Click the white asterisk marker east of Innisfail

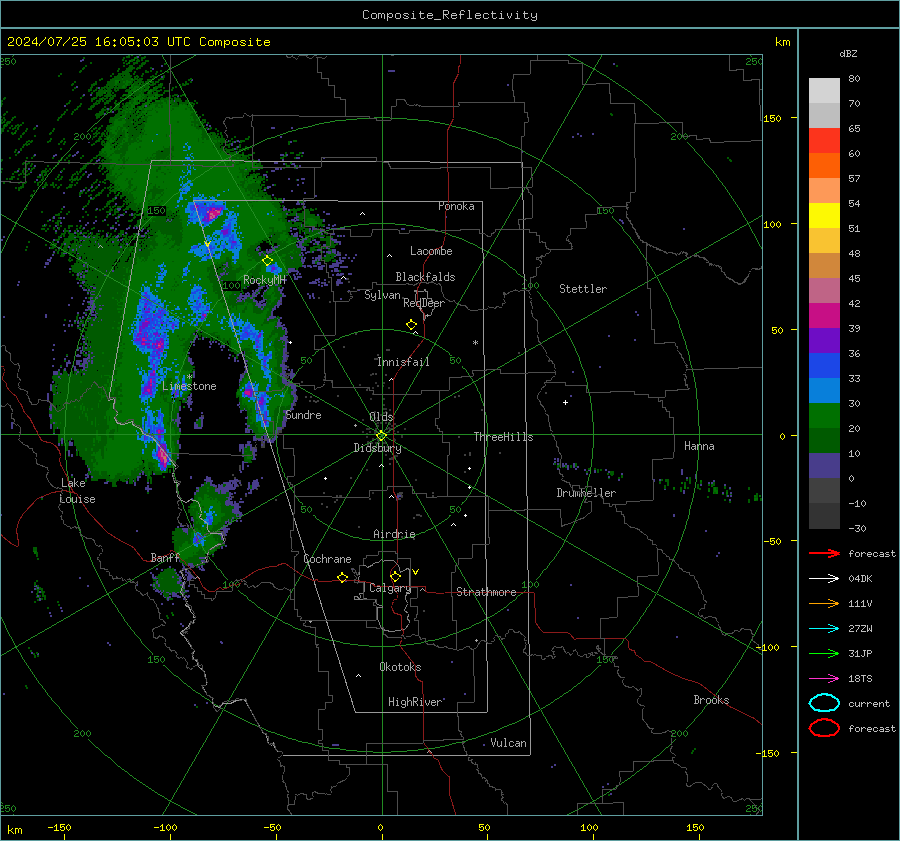[x=475, y=343]
